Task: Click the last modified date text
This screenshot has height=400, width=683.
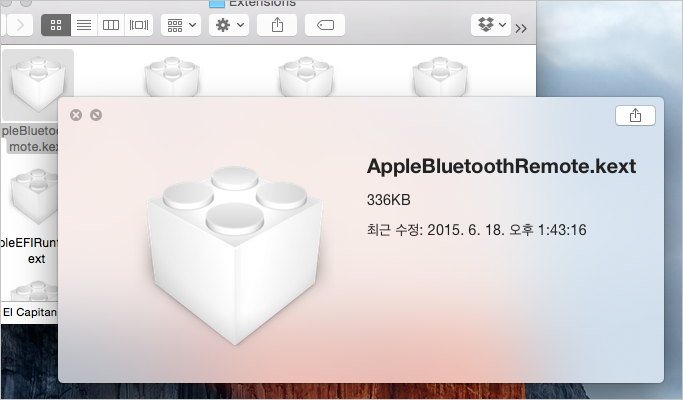Action: coord(477,230)
